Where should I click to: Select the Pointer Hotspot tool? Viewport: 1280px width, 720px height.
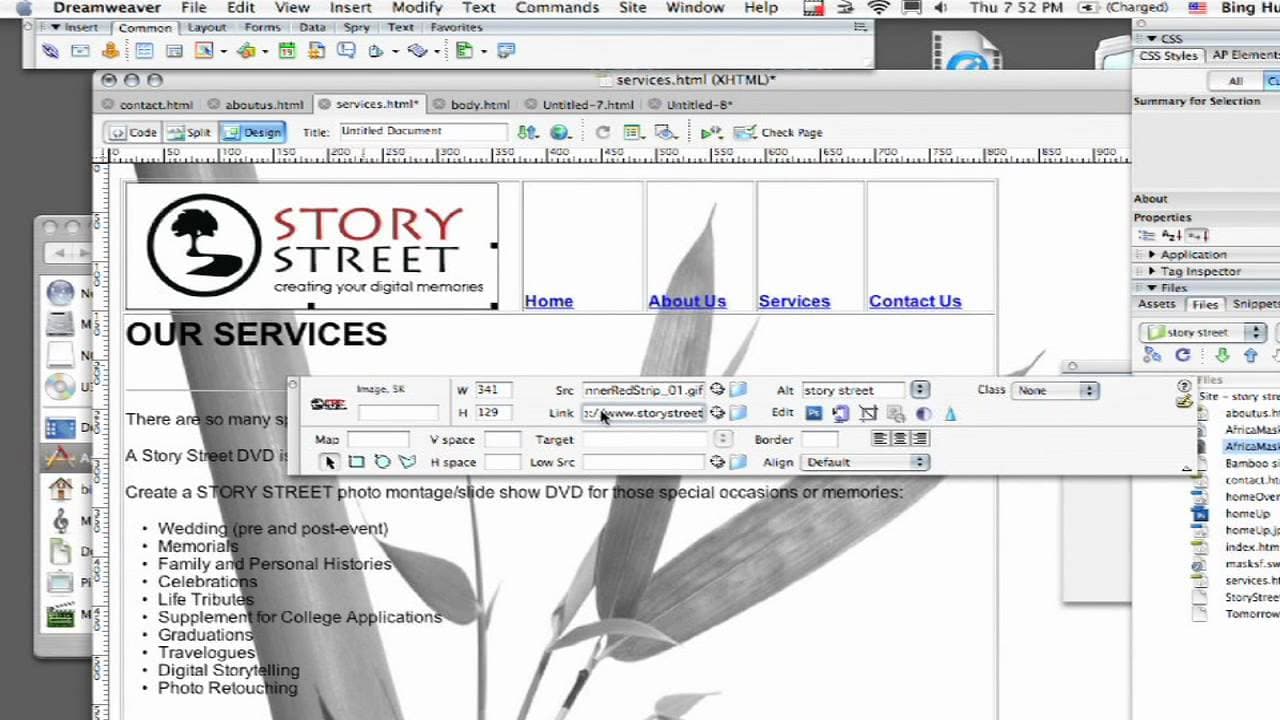point(330,462)
